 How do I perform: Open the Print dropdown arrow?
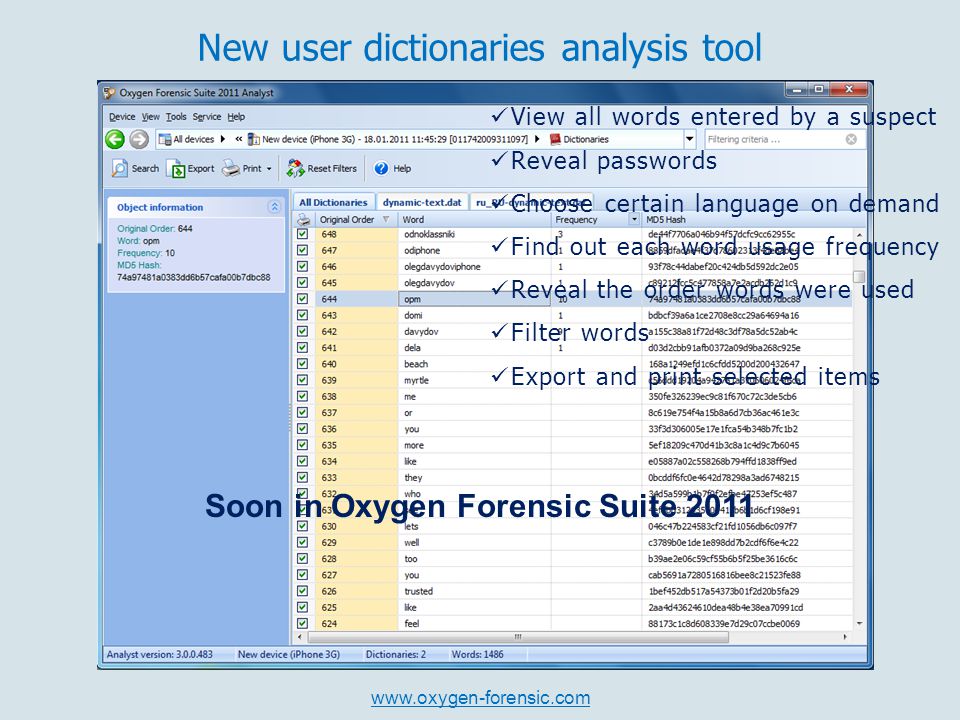[x=269, y=169]
